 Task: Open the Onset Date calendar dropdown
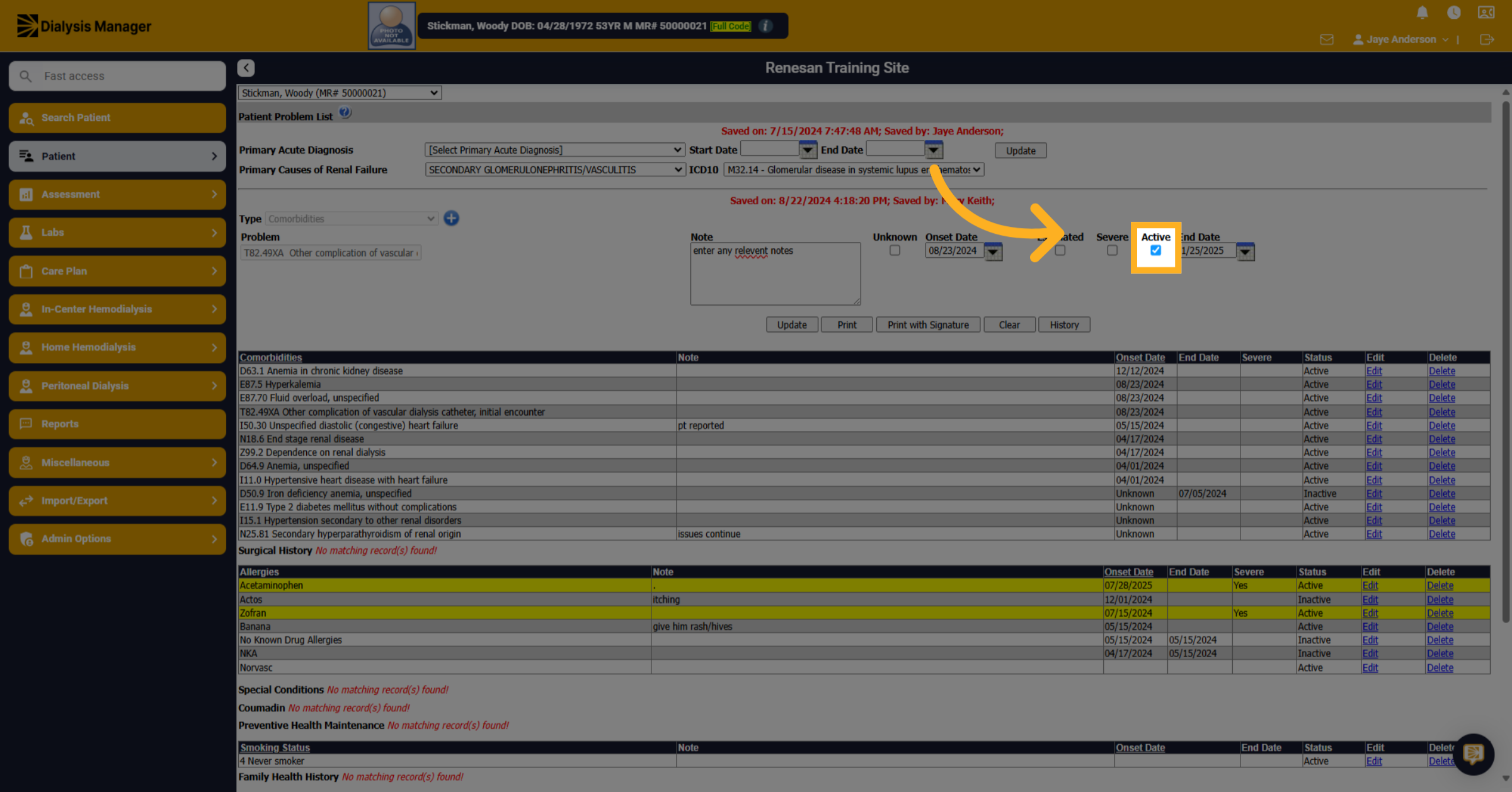993,251
